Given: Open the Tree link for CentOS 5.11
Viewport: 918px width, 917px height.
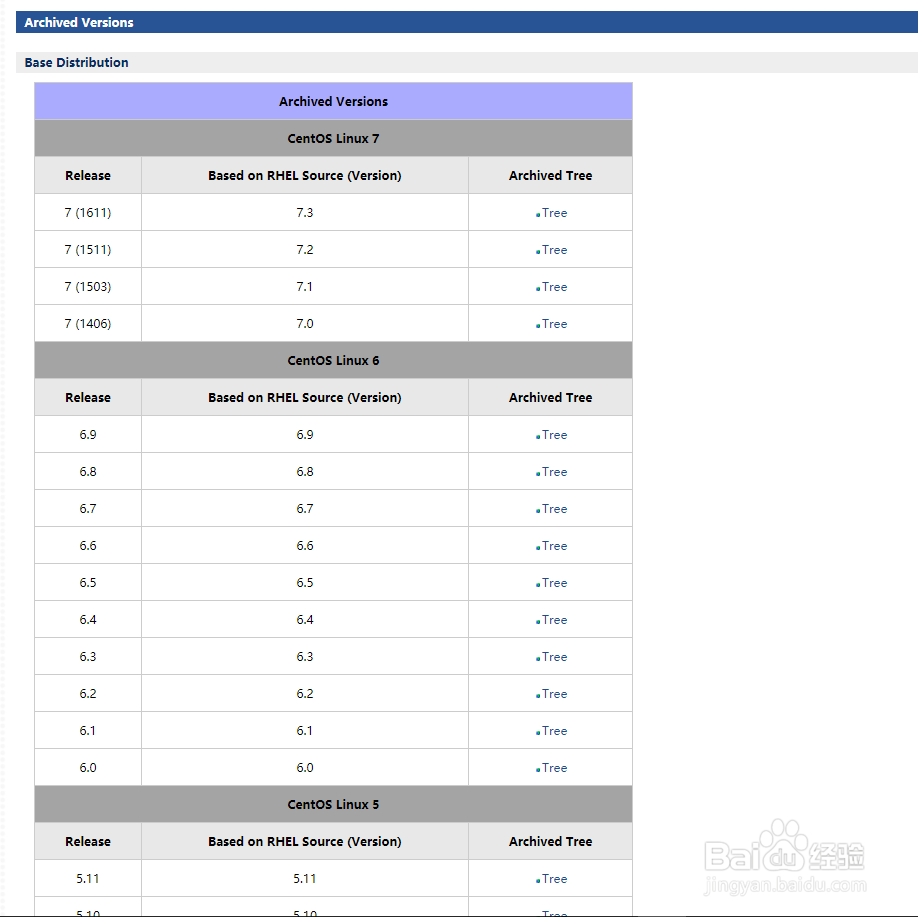Looking at the screenshot, I should (x=554, y=878).
